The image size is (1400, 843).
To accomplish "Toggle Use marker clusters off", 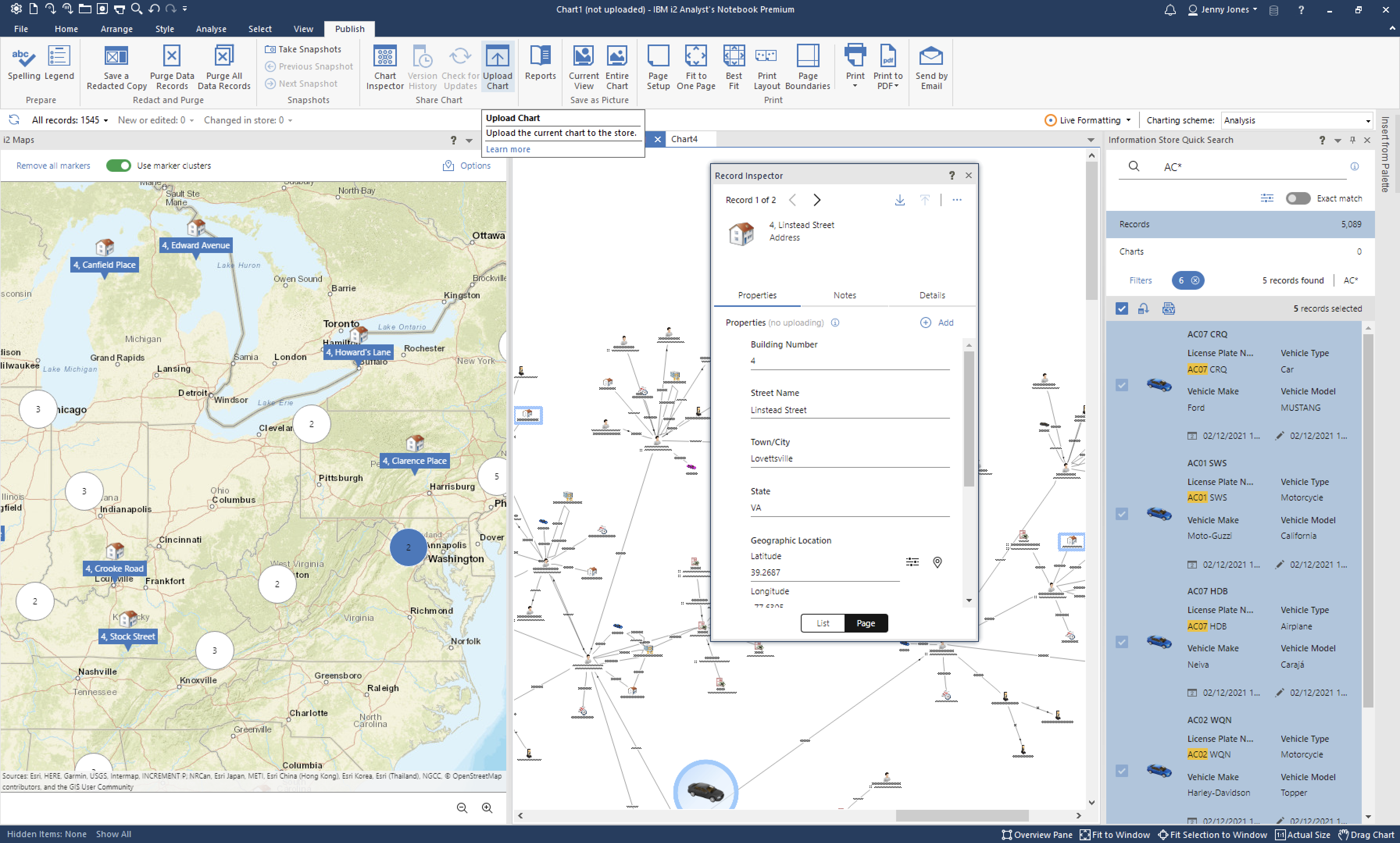I will click(118, 165).
